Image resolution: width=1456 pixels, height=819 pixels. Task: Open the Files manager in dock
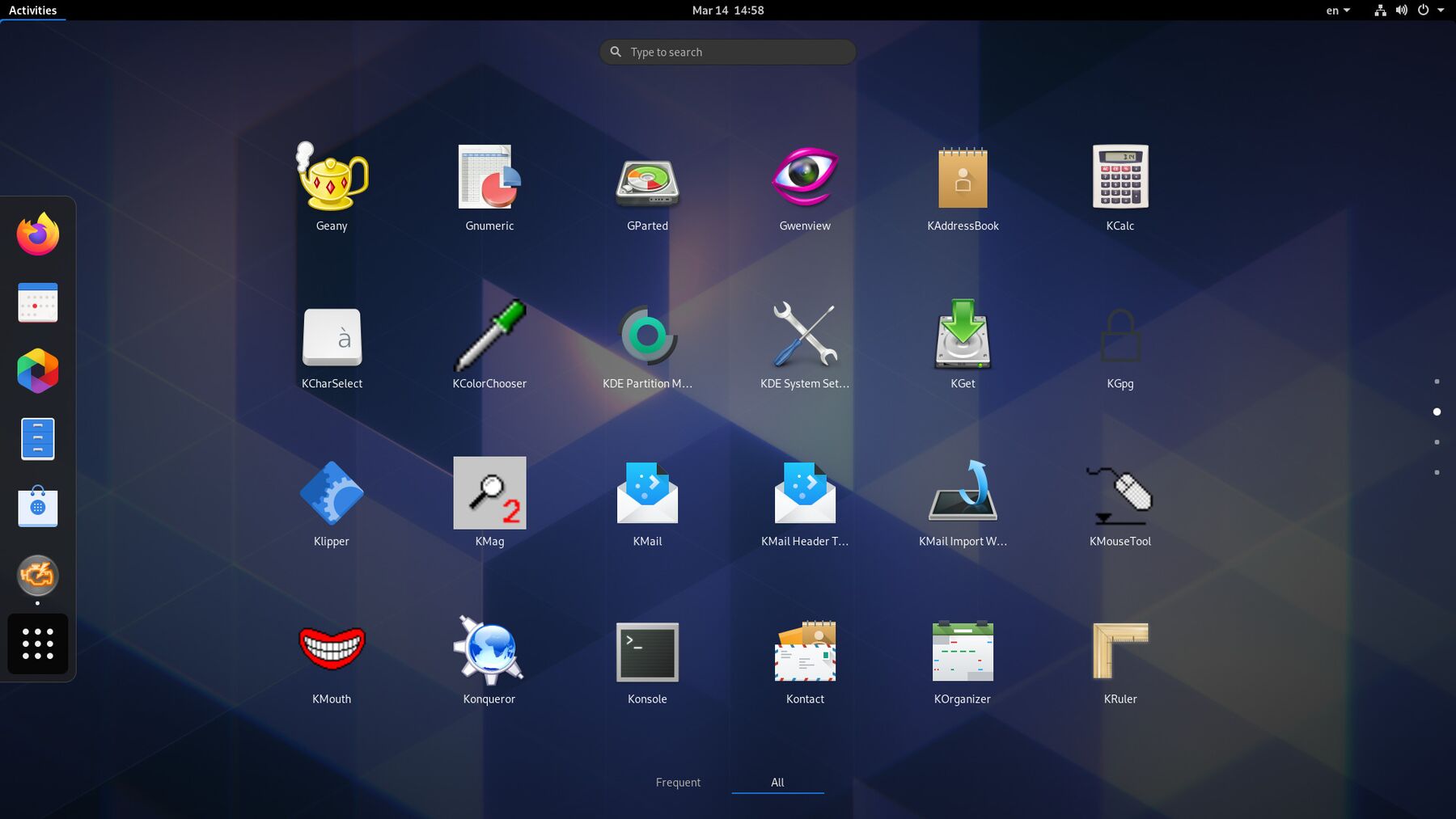pyautogui.click(x=38, y=439)
